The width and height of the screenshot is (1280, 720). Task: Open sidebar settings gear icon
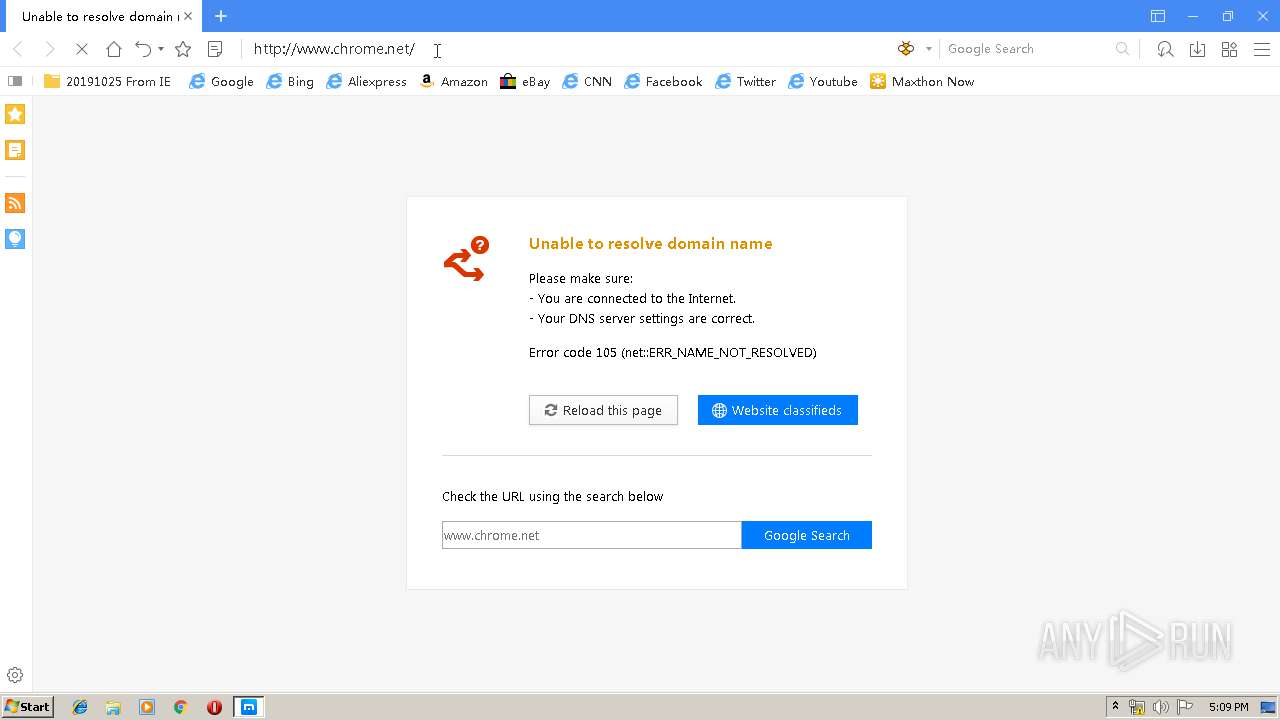pos(15,676)
